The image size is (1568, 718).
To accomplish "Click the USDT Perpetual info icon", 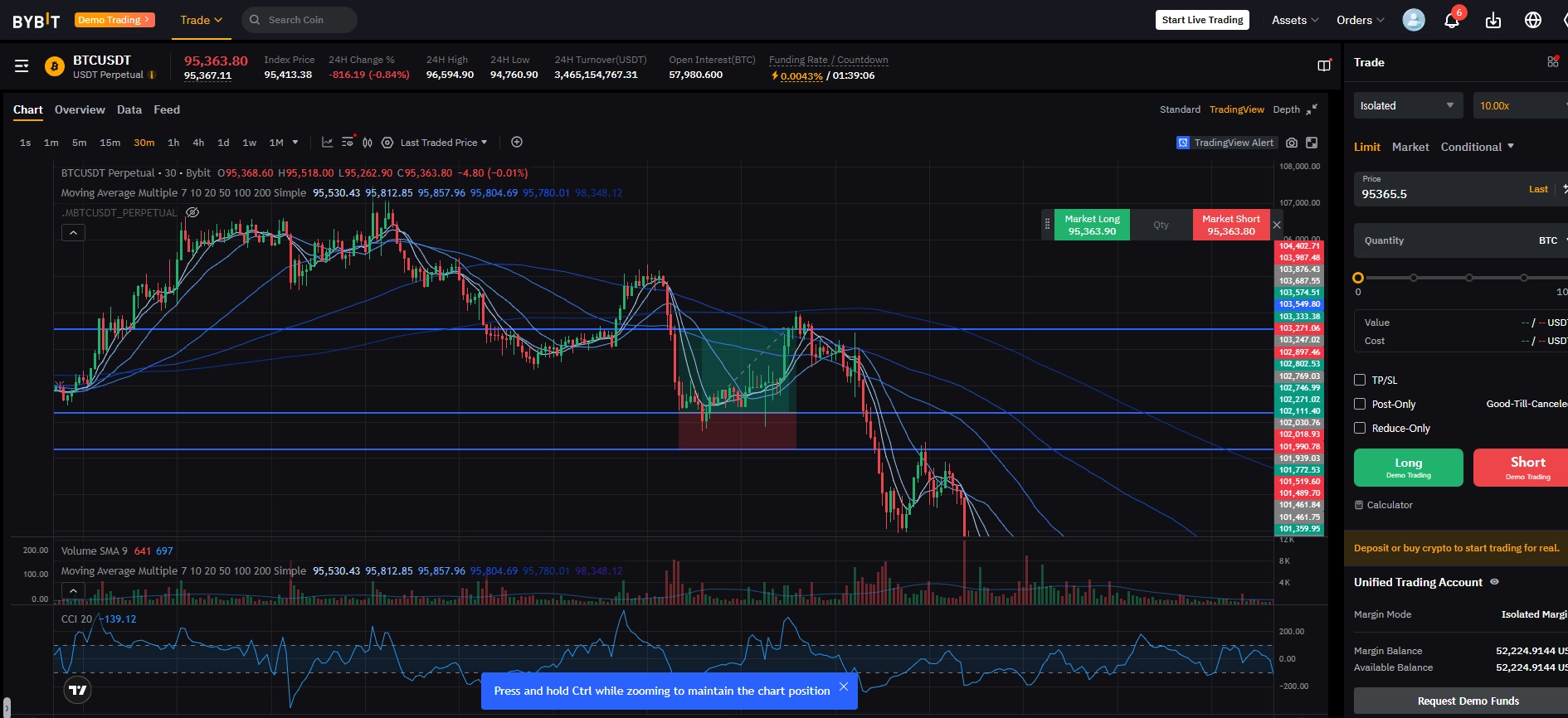I will click(152, 75).
